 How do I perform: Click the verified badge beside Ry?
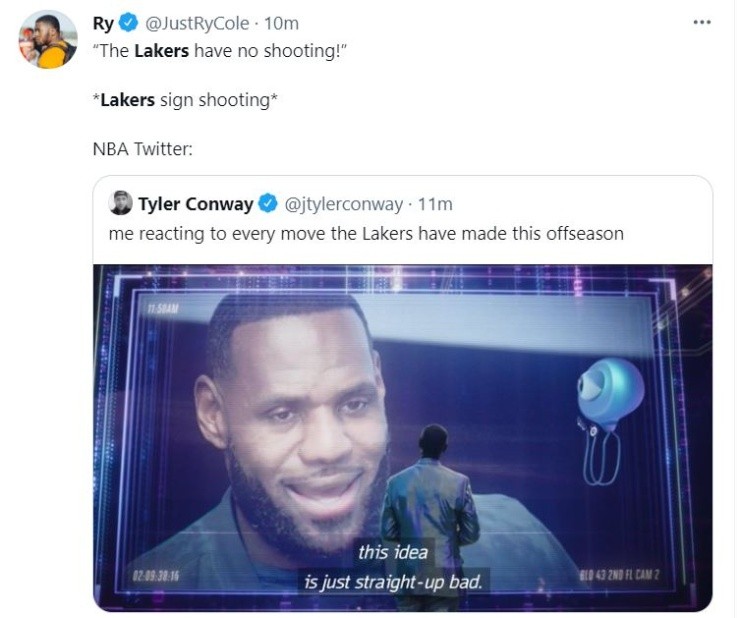(x=127, y=23)
